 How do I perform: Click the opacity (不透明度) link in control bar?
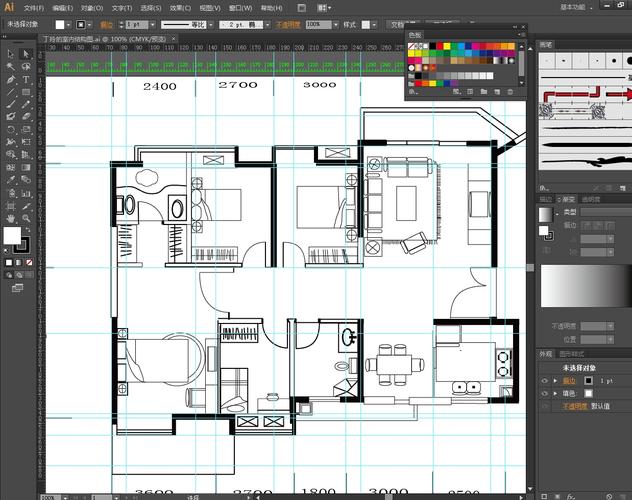tap(288, 25)
